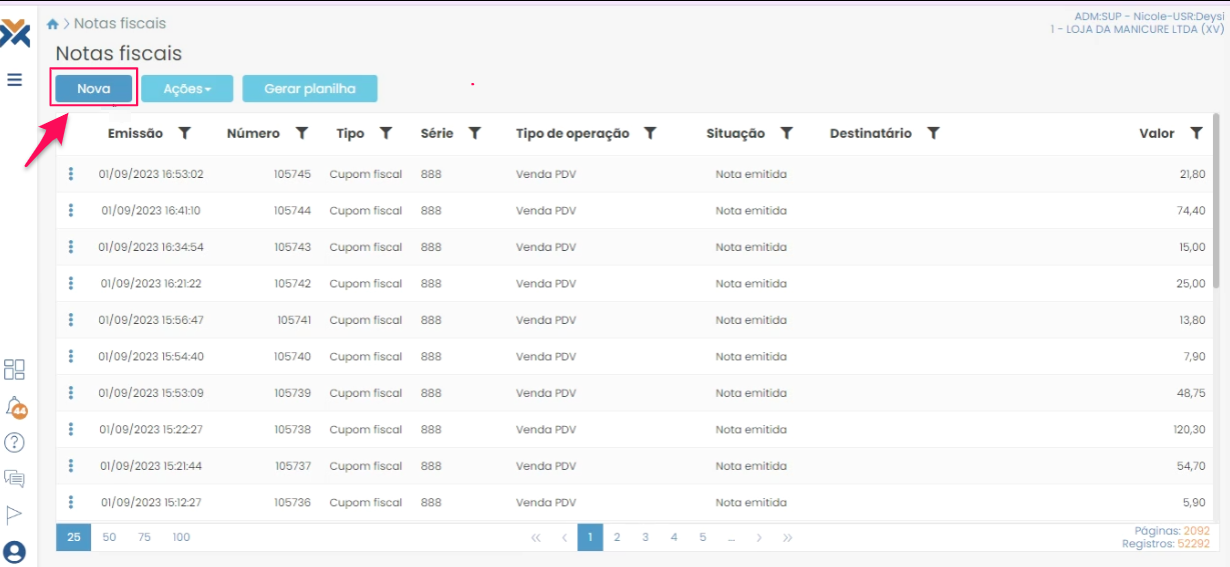This screenshot has width=1230, height=567.
Task: Open the user profile icon
Action: [x=15, y=552]
